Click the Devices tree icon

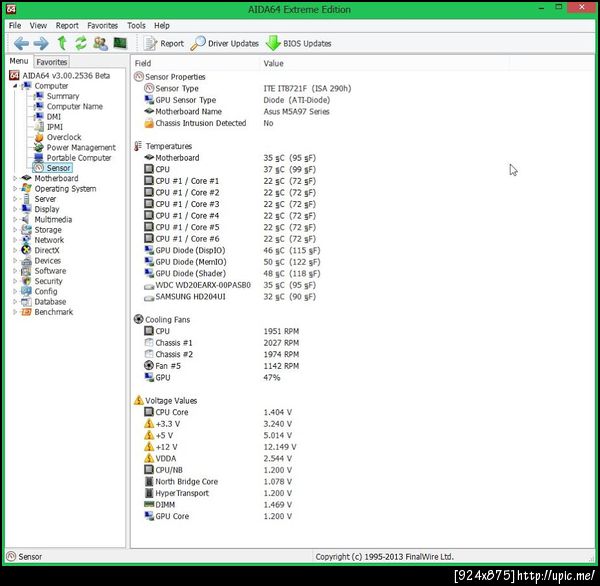click(x=26, y=261)
